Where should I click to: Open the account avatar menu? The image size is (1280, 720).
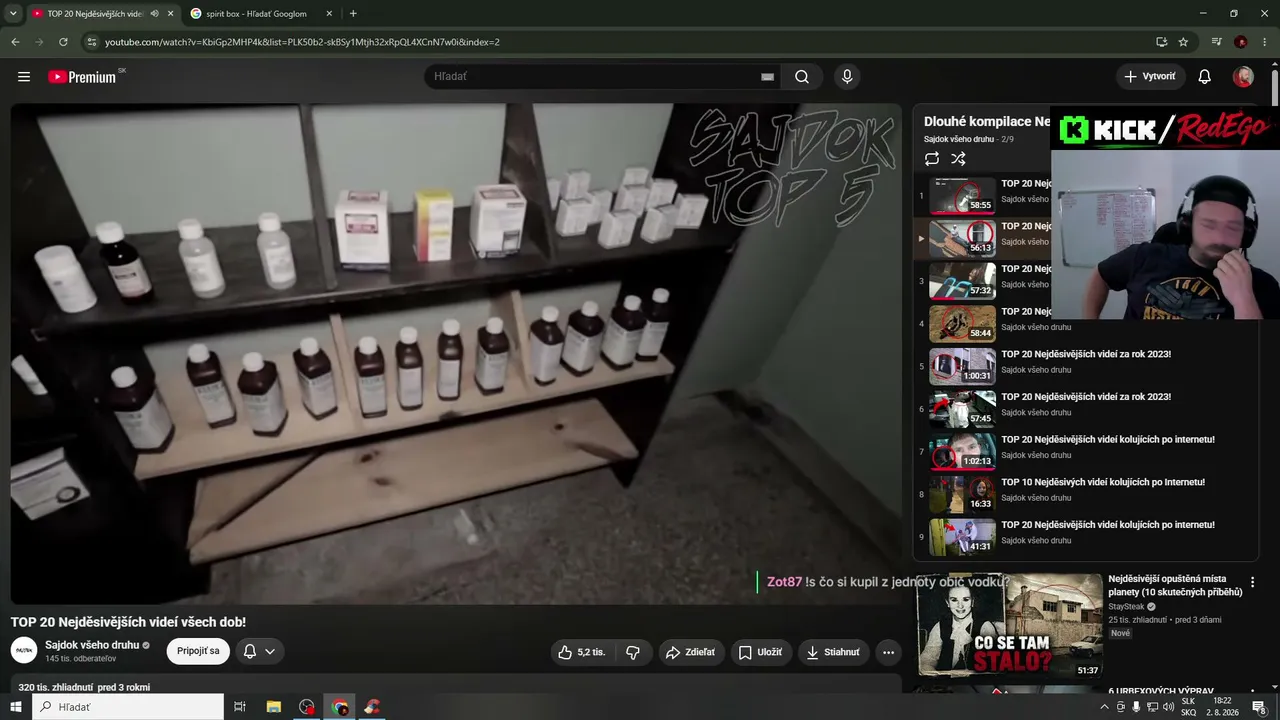[x=1243, y=77]
